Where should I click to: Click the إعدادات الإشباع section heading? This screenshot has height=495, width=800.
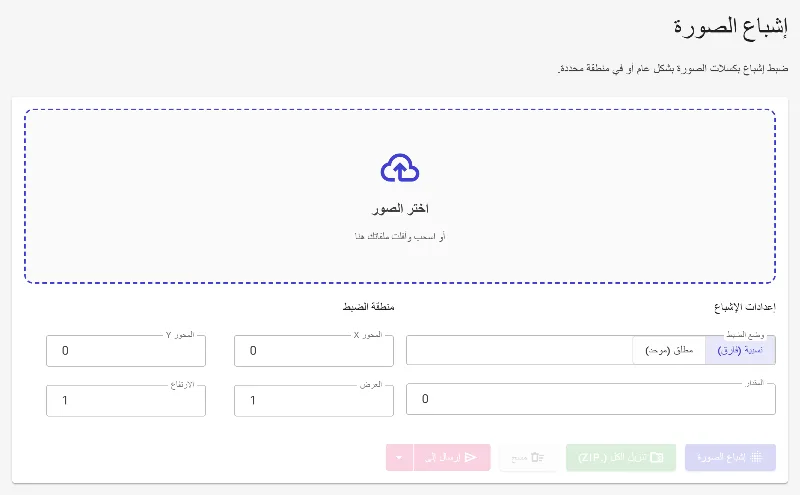coord(744,307)
